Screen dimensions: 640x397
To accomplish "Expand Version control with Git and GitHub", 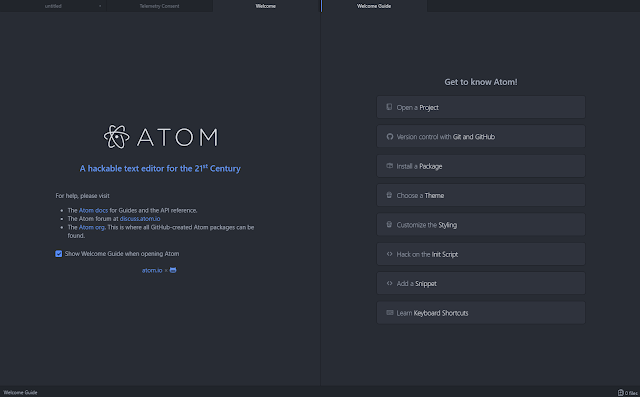I will click(x=481, y=137).
